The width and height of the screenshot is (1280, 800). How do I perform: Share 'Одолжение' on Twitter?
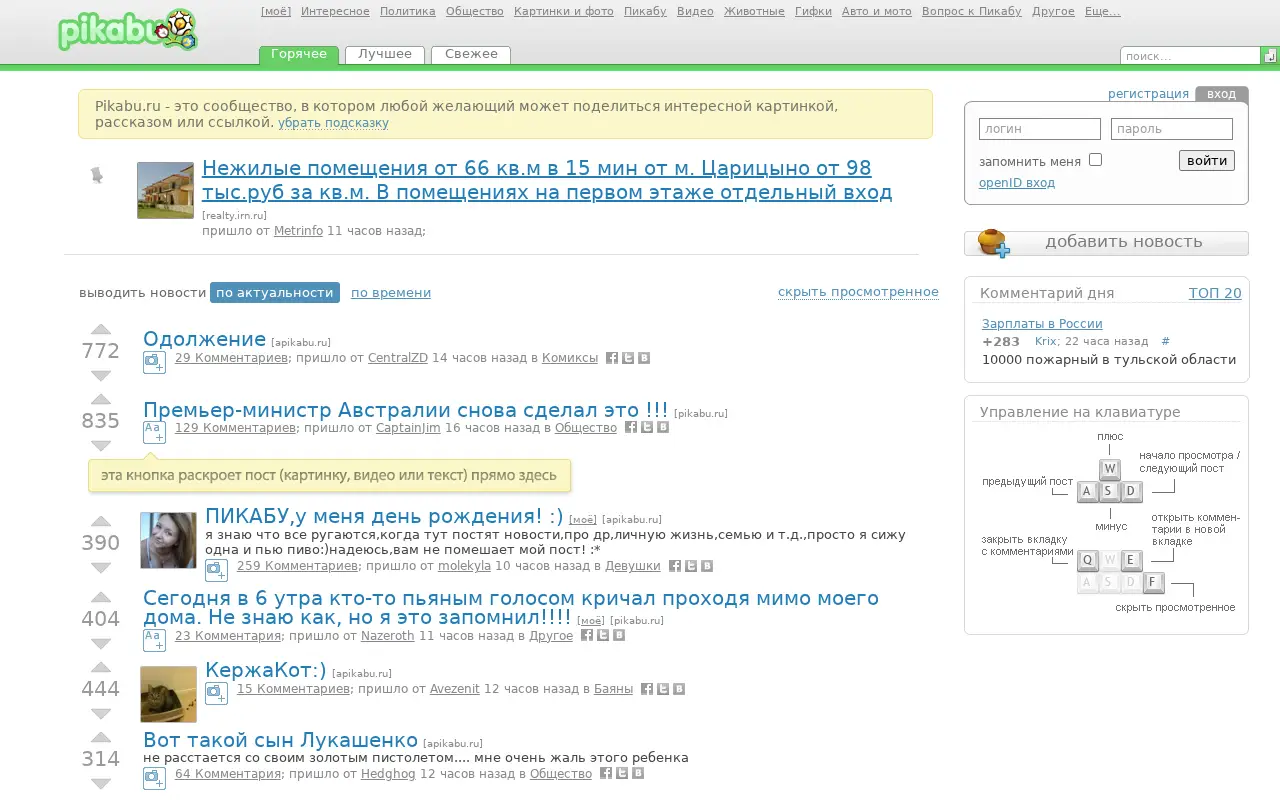click(x=628, y=358)
